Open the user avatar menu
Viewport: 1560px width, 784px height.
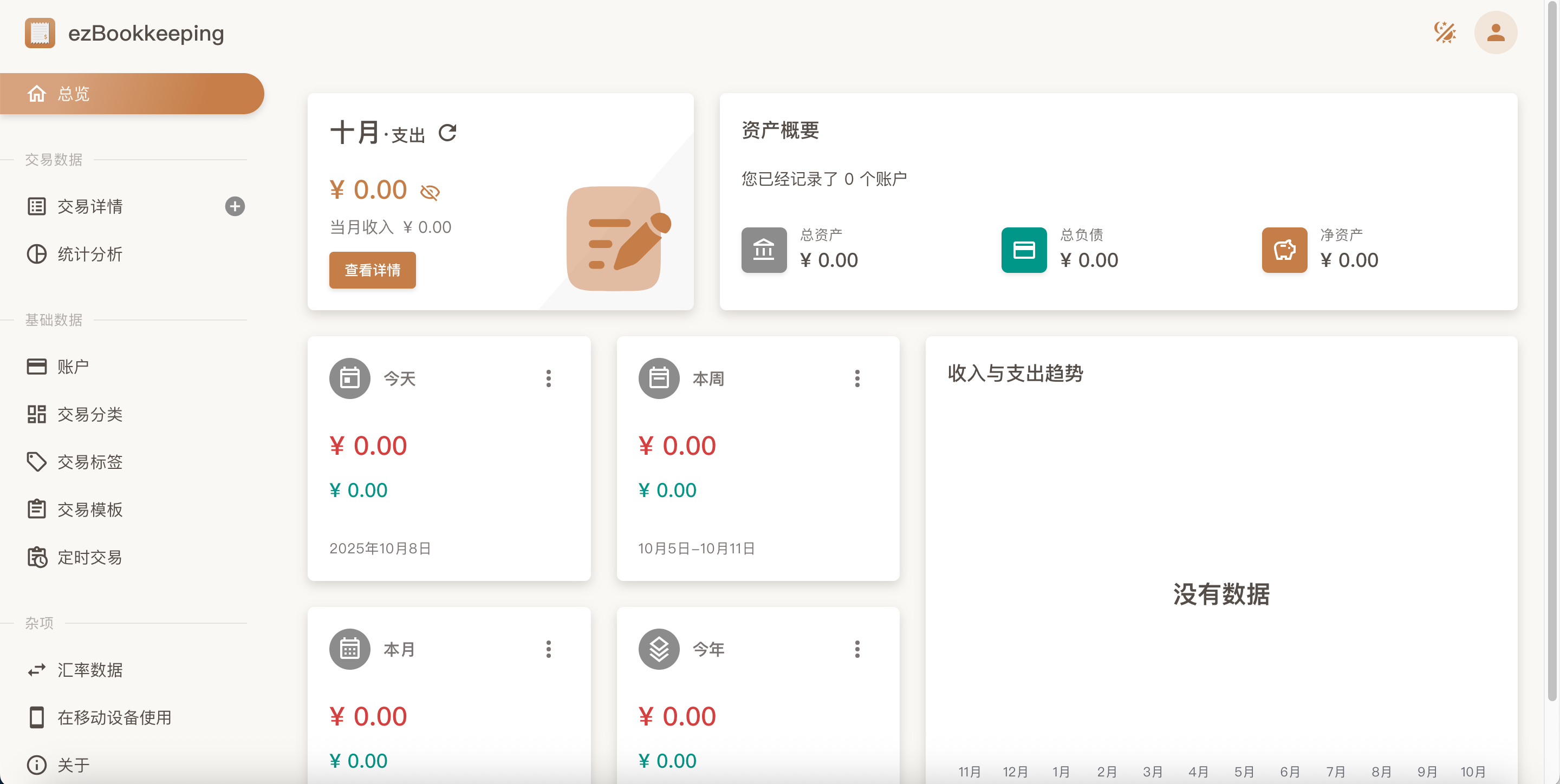click(x=1494, y=32)
